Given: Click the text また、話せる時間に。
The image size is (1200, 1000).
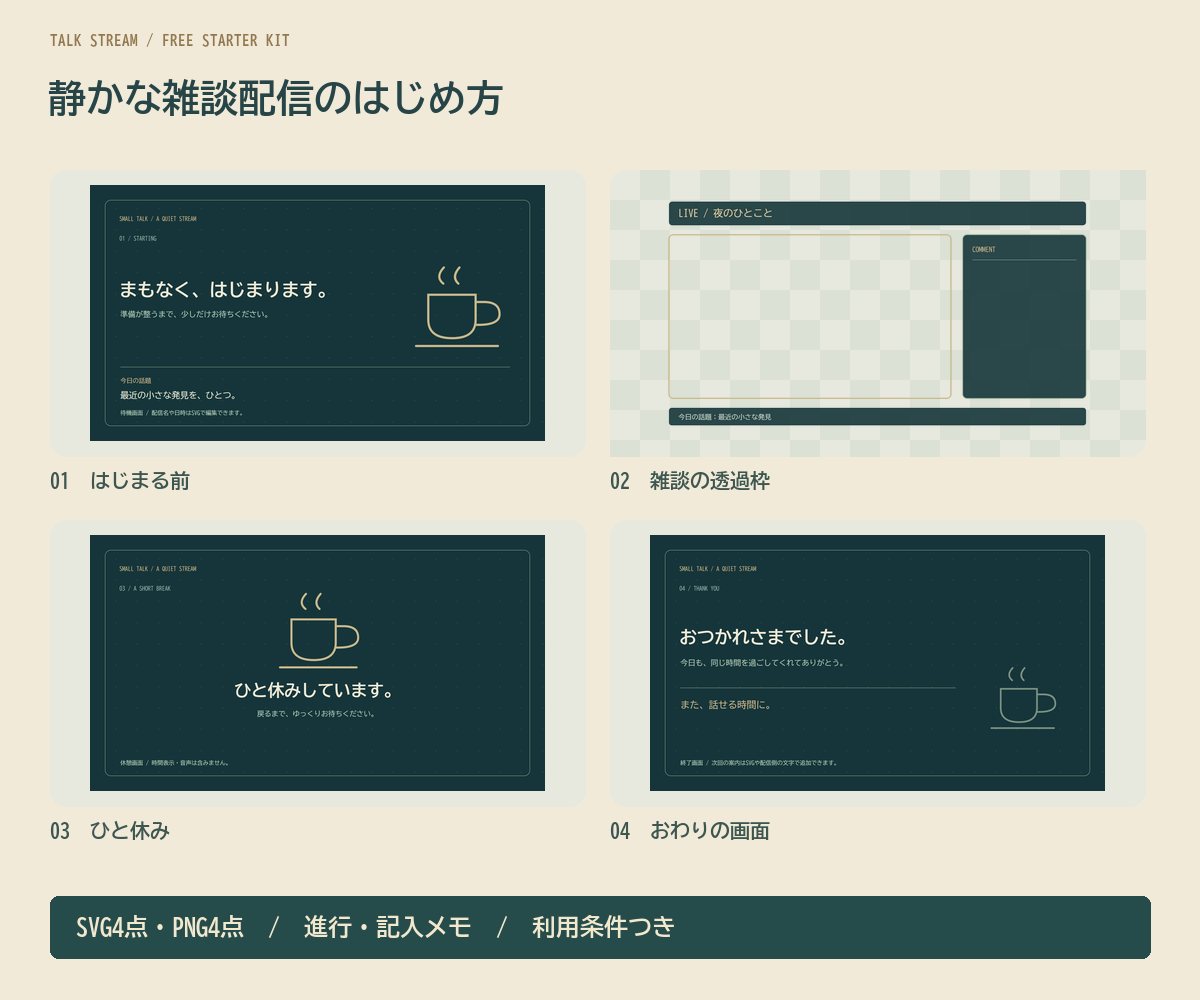Looking at the screenshot, I should tap(726, 705).
